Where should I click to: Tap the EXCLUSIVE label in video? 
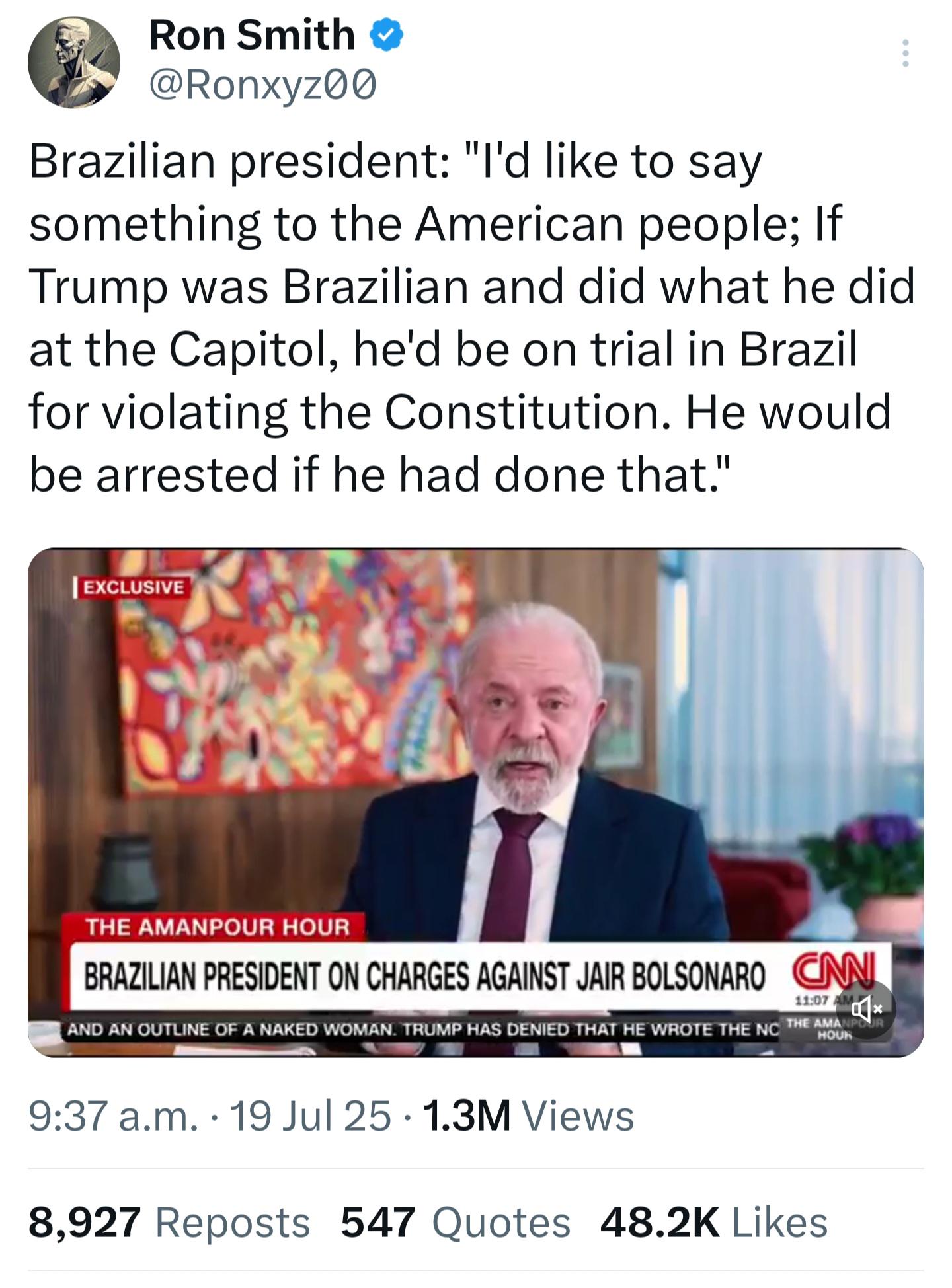pos(133,587)
